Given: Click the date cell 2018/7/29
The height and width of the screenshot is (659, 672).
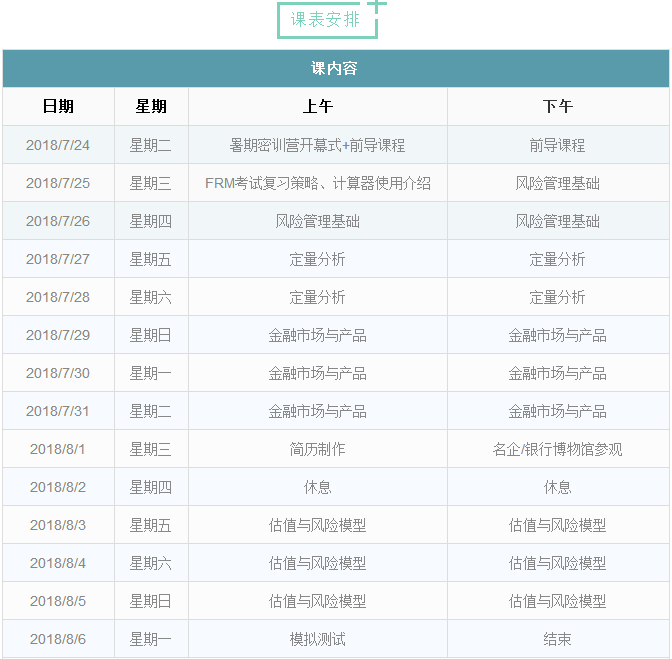Looking at the screenshot, I should tap(58, 335).
